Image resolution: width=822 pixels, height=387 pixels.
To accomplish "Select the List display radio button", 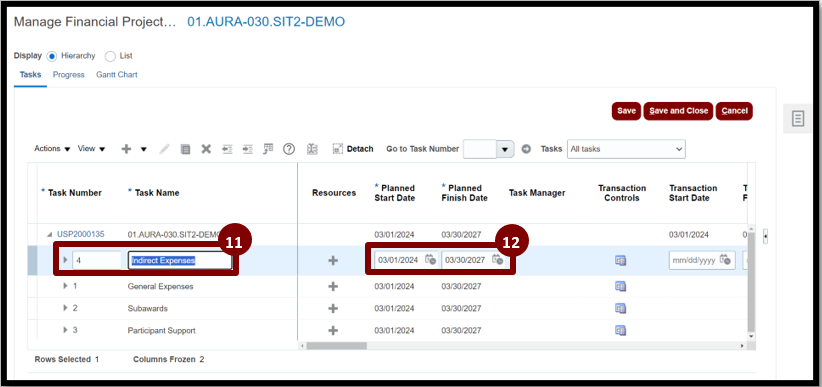I will (110, 56).
